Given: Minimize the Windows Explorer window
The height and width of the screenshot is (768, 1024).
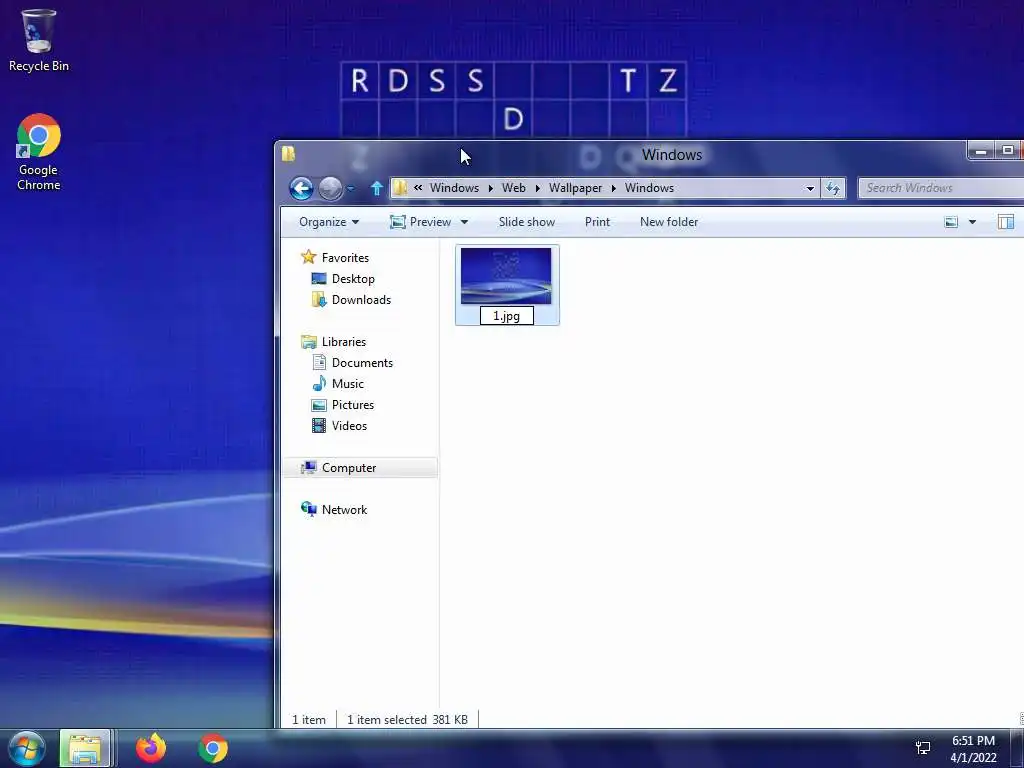Looking at the screenshot, I should tap(980, 151).
